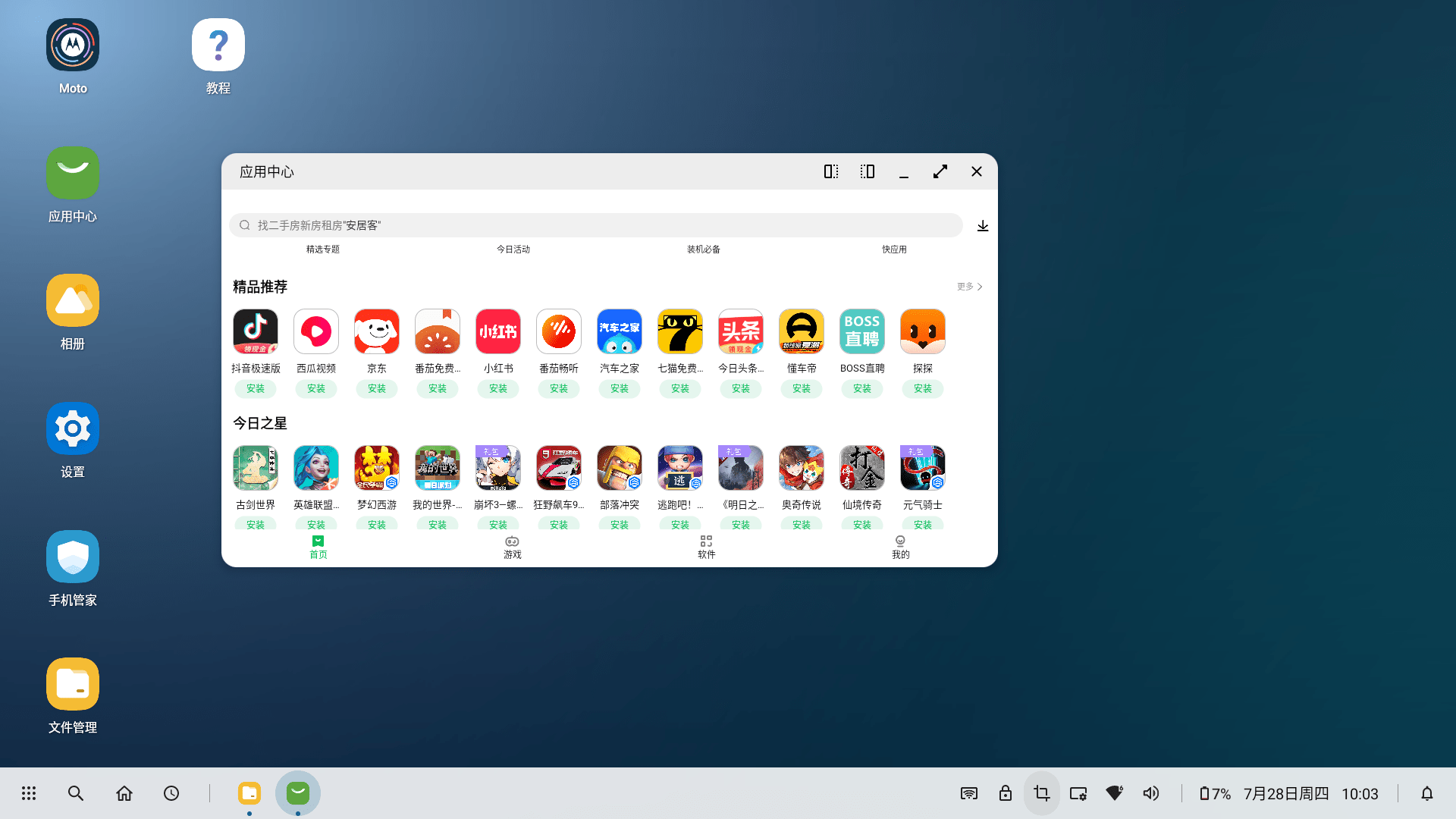Click the taskbar lock icon
This screenshot has height=819, width=1456.
click(1006, 793)
